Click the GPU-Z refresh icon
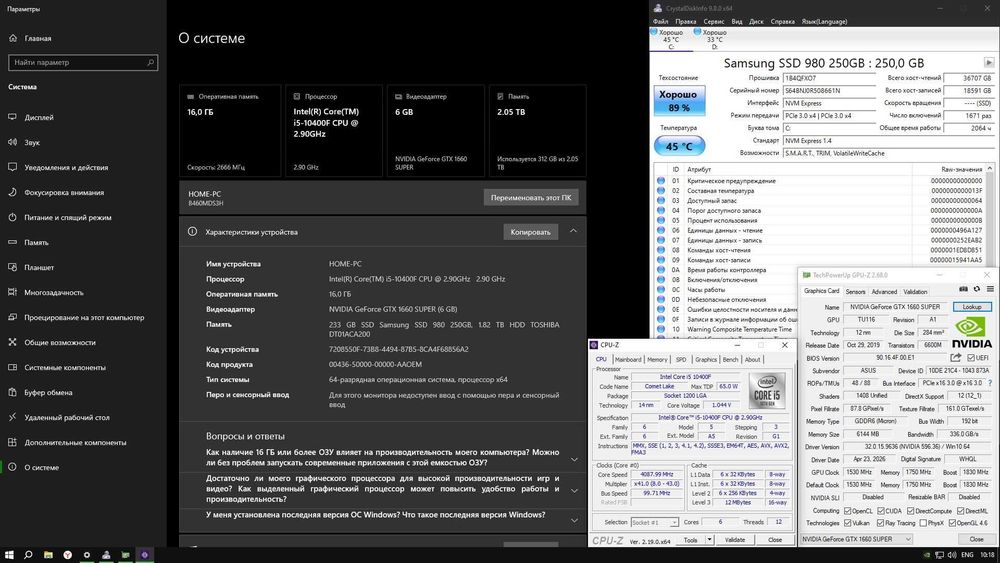Viewport: 1000px width, 563px height. (976, 289)
